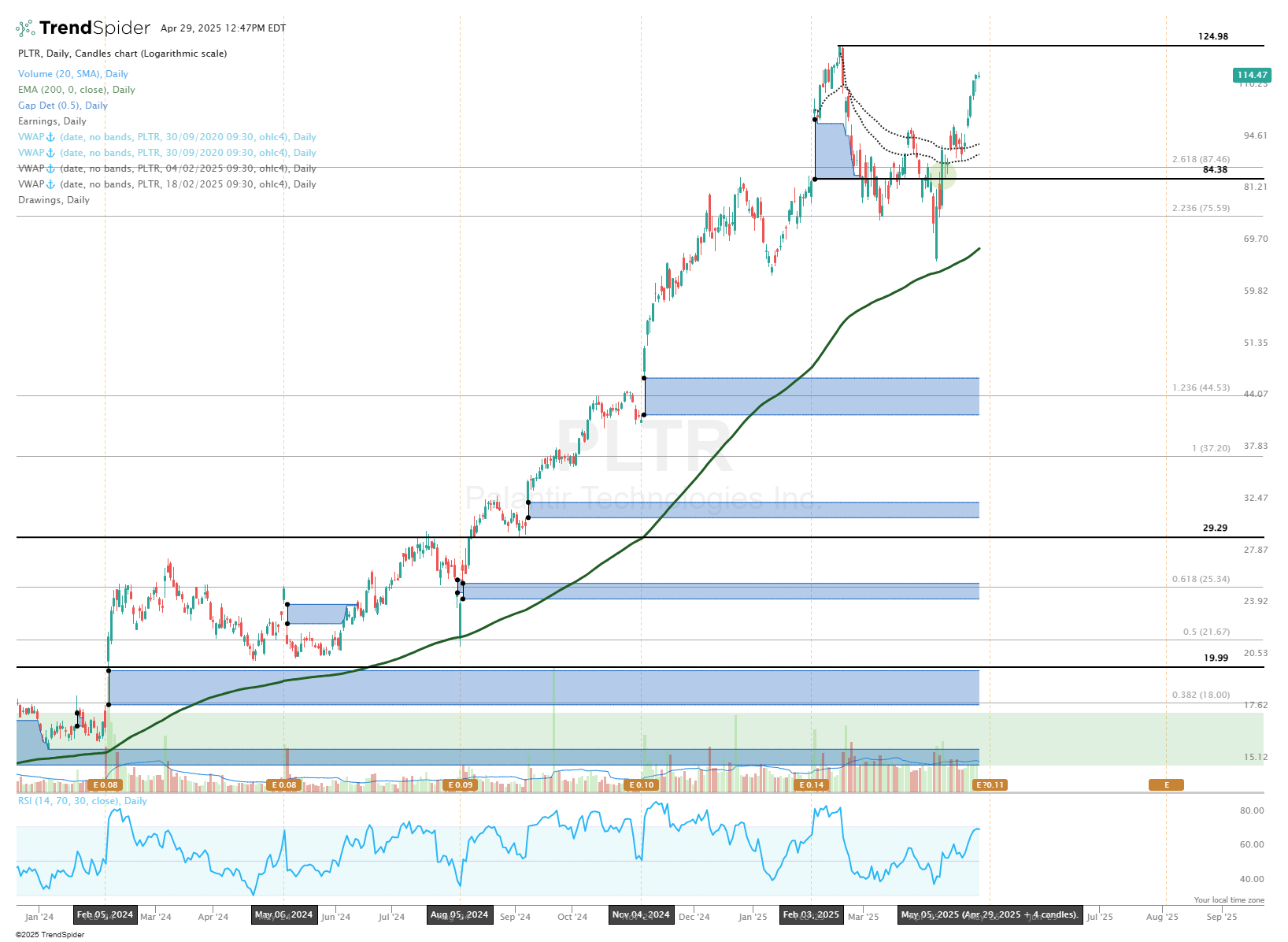Select the Gap Det (0.5) indicator label
The width and height of the screenshot is (1288, 942).
[x=63, y=106]
